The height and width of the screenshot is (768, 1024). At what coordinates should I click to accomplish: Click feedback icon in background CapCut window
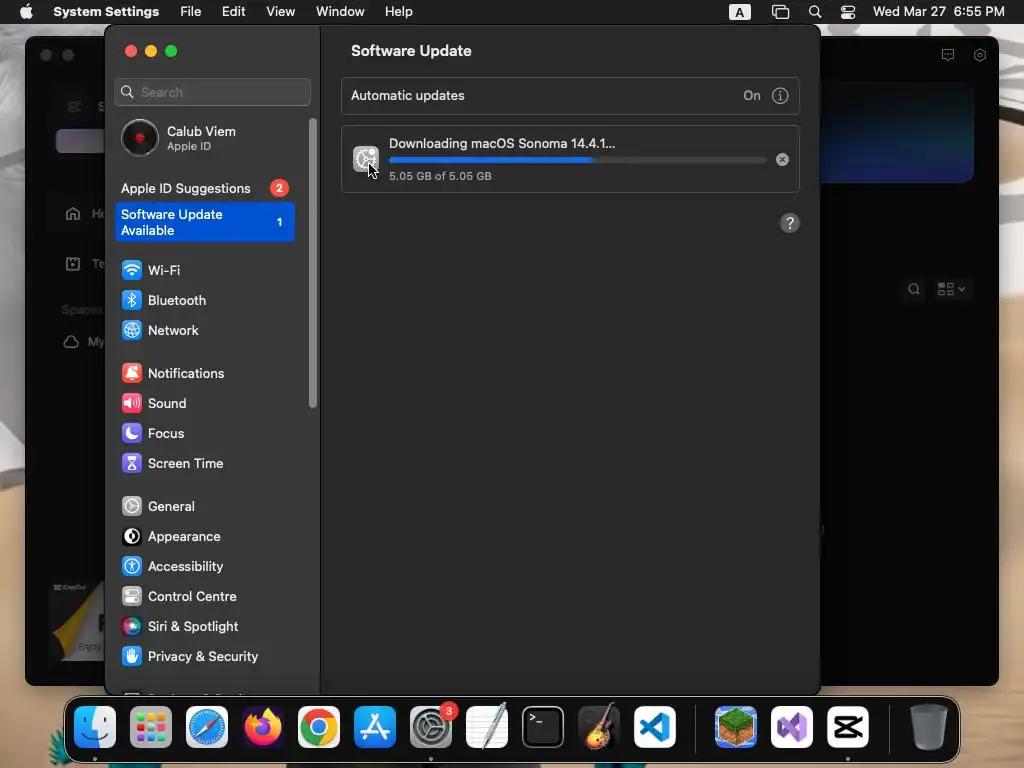[x=948, y=55]
